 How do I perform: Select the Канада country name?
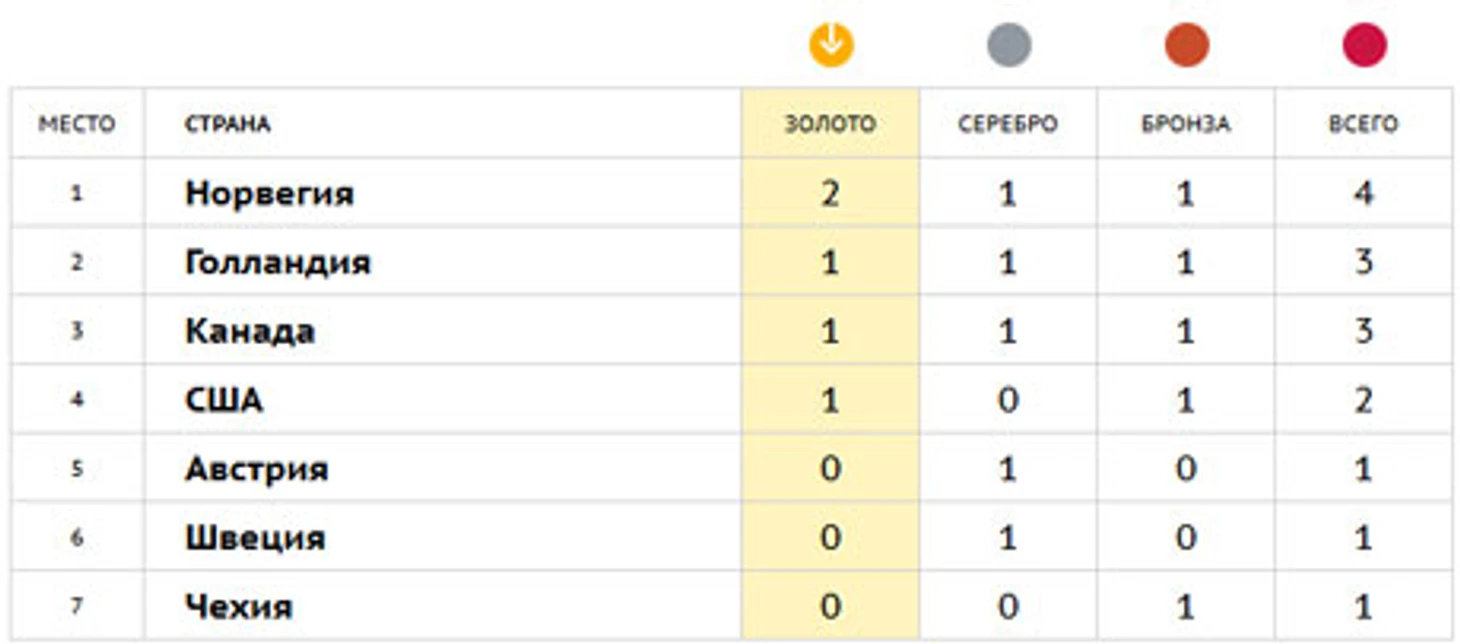[250, 331]
